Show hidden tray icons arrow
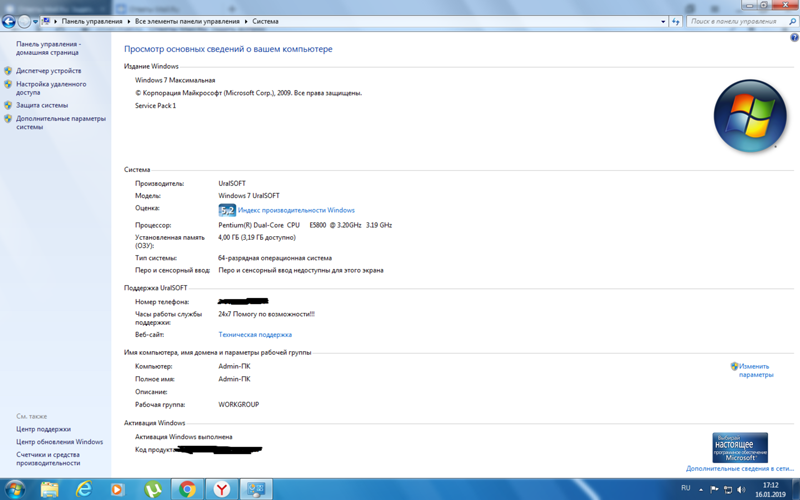800x500 pixels. [701, 490]
